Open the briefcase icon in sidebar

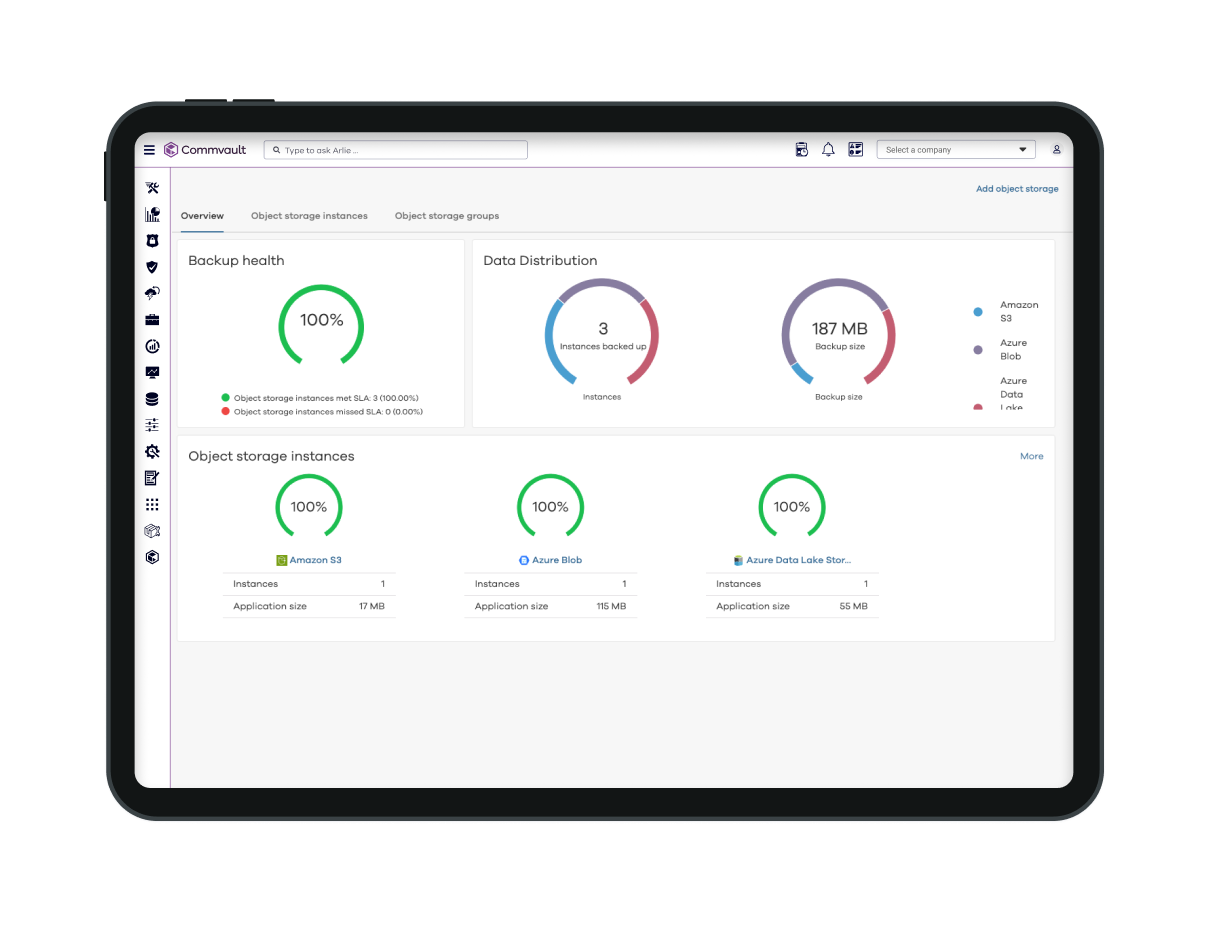[x=152, y=320]
